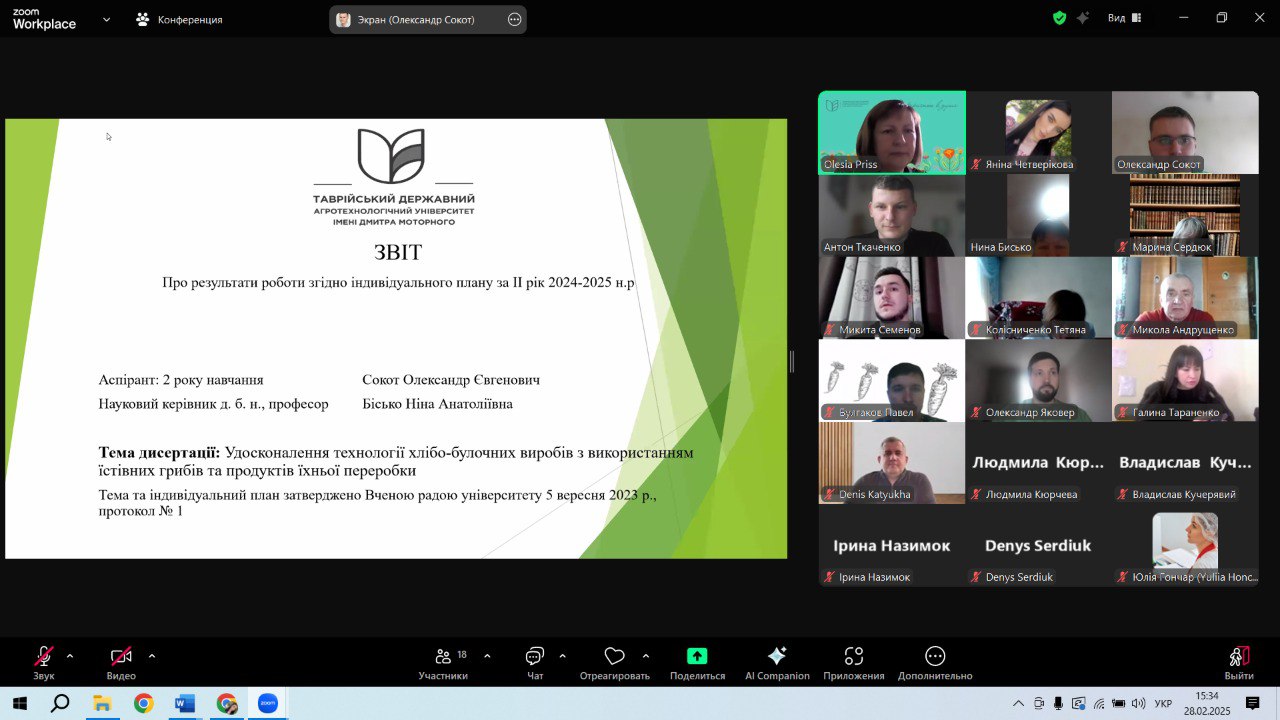Select Людмила Кюрчева participant tile
This screenshot has height=720, width=1280.
pyautogui.click(x=1038, y=463)
